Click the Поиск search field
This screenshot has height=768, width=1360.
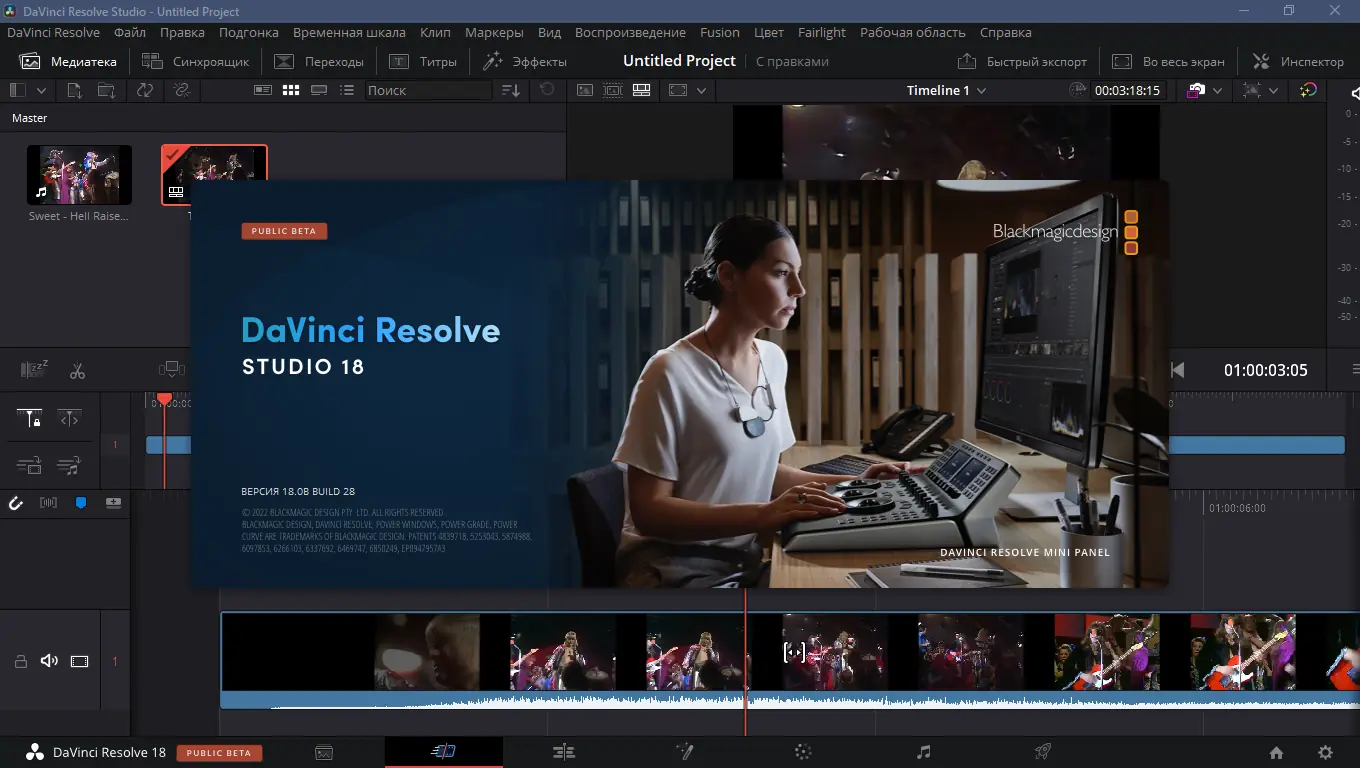pos(427,90)
